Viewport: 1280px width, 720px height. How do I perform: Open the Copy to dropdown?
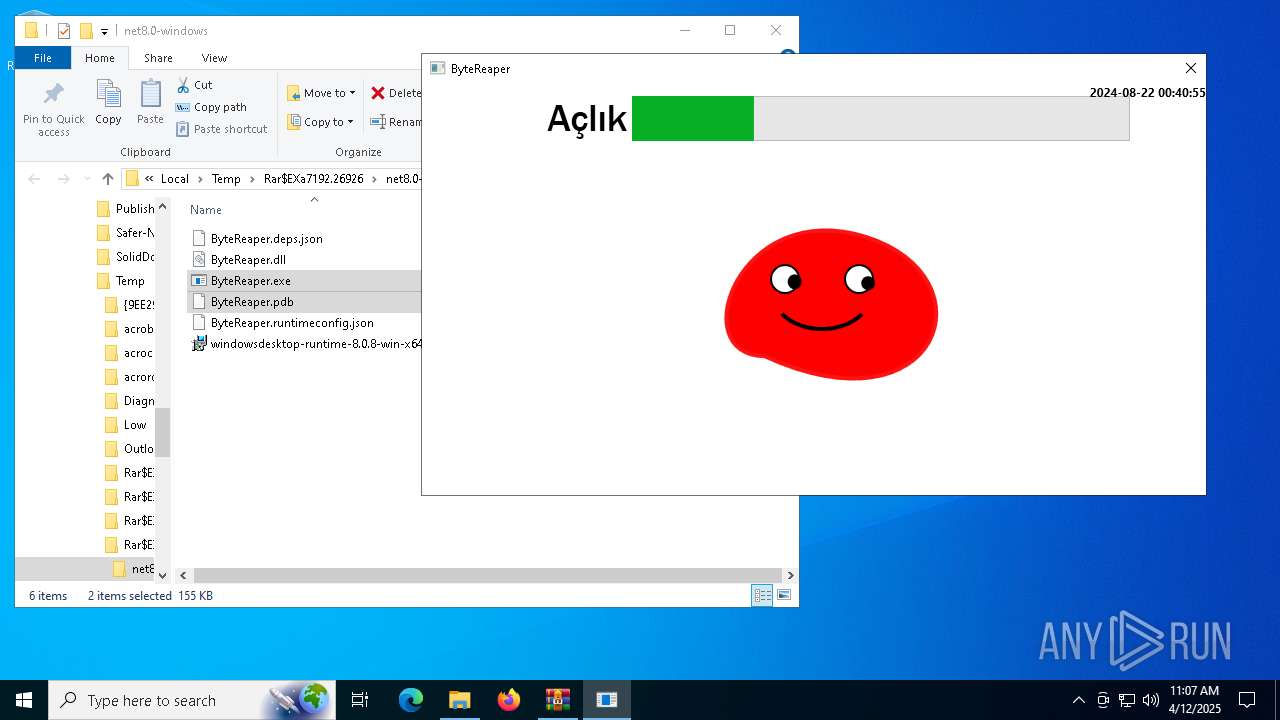point(321,122)
